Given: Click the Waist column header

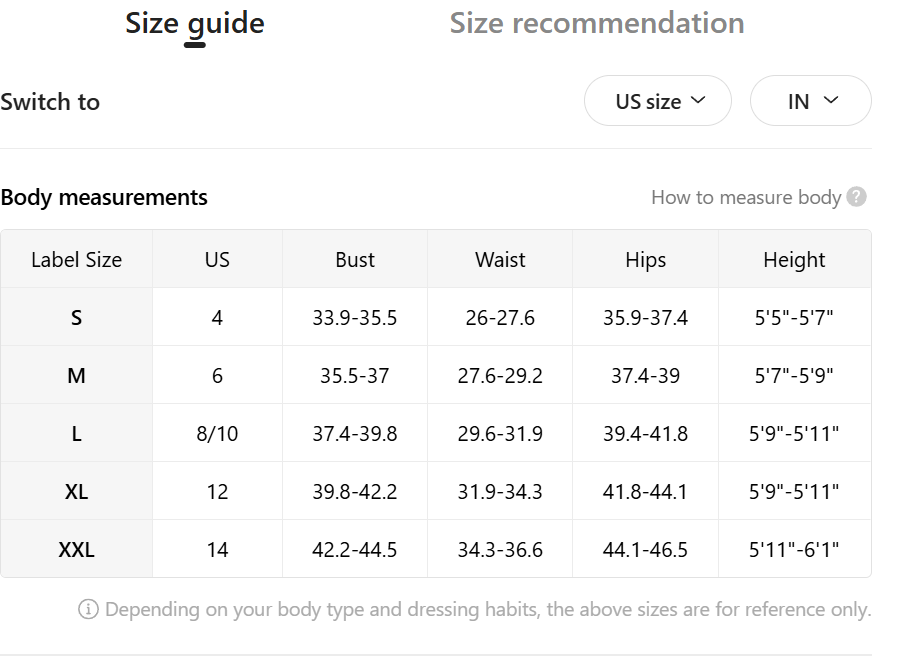Looking at the screenshot, I should pyautogui.click(x=500, y=259).
